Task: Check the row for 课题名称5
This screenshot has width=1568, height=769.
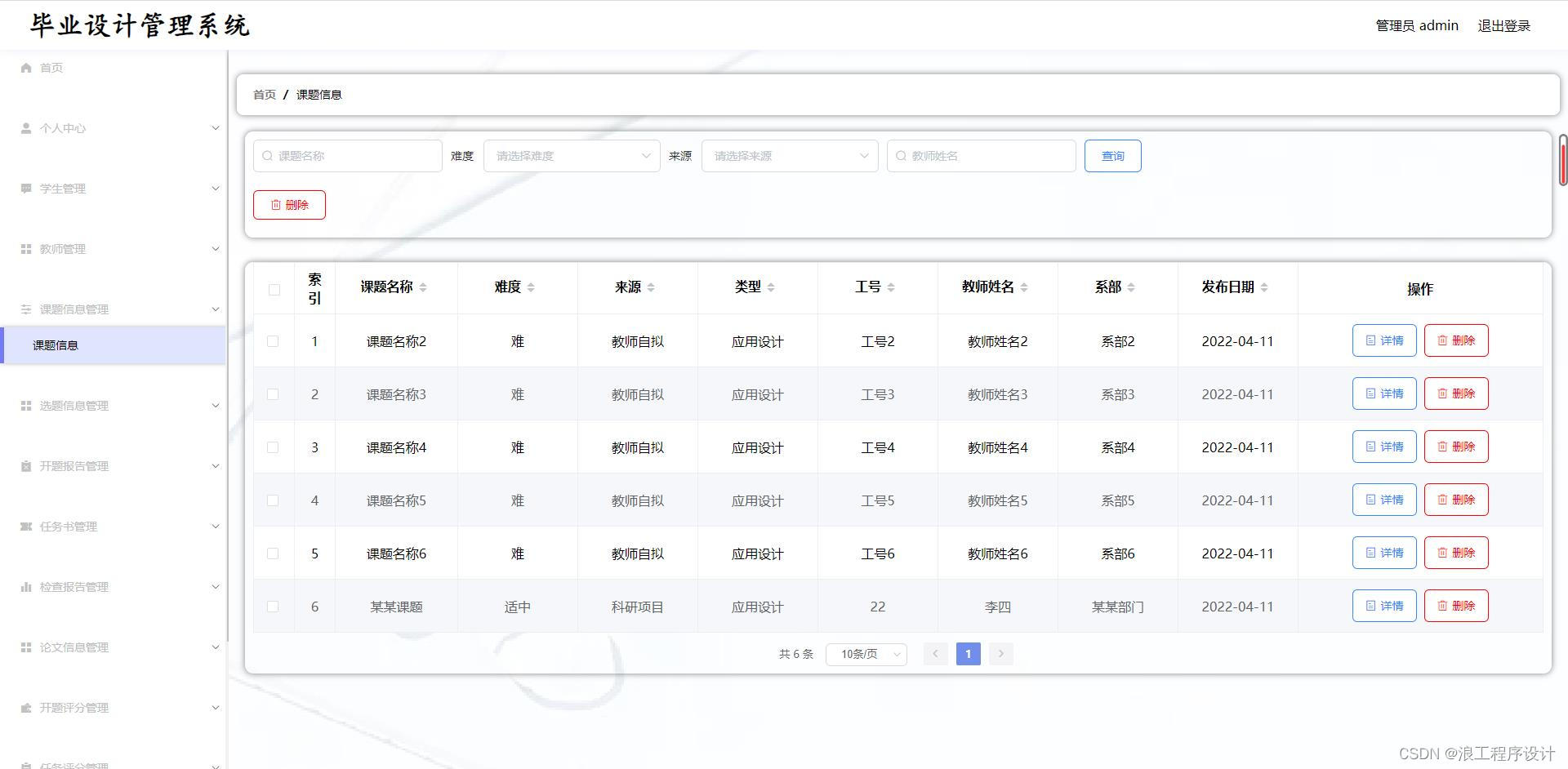Action: point(273,500)
